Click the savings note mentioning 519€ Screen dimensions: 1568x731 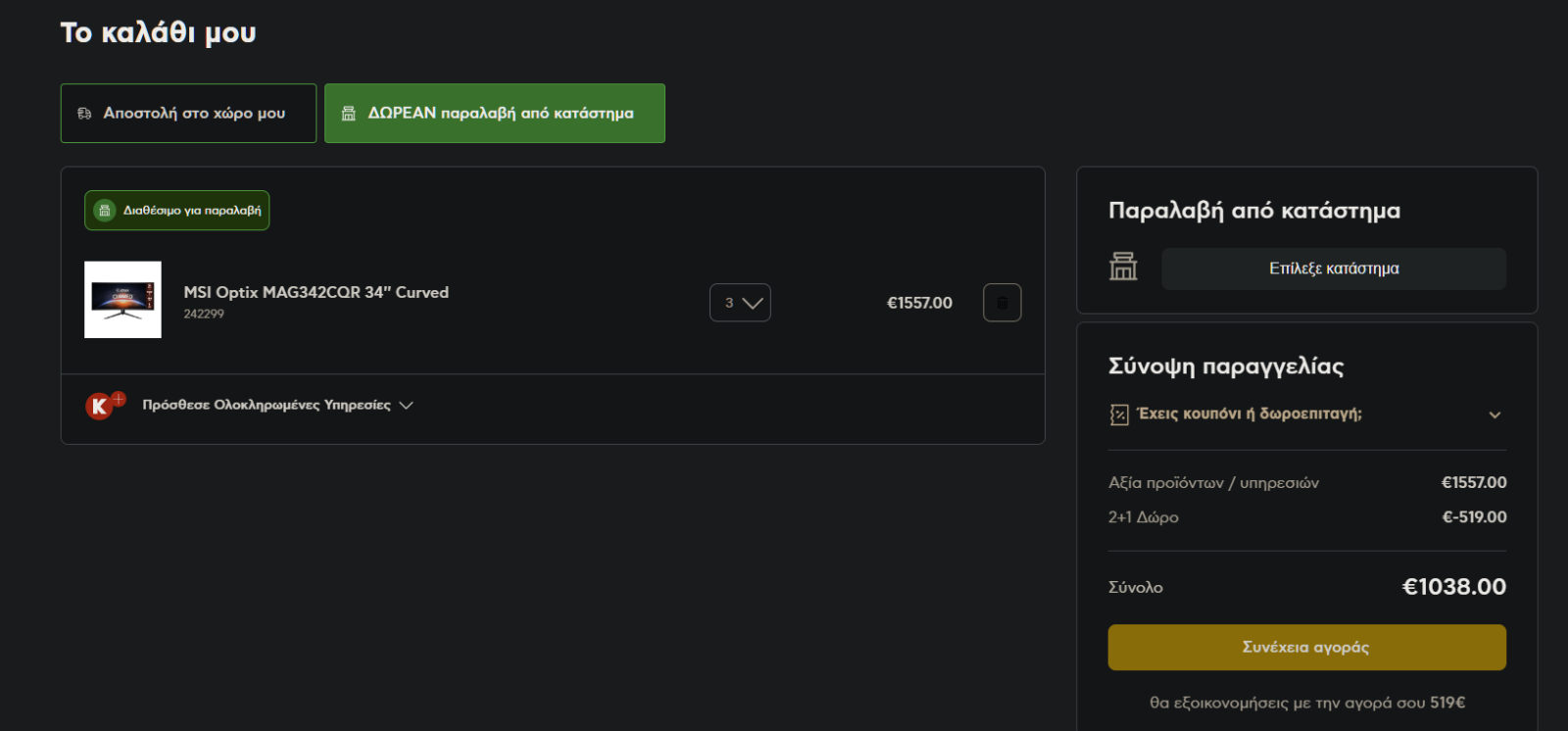[x=1307, y=703]
